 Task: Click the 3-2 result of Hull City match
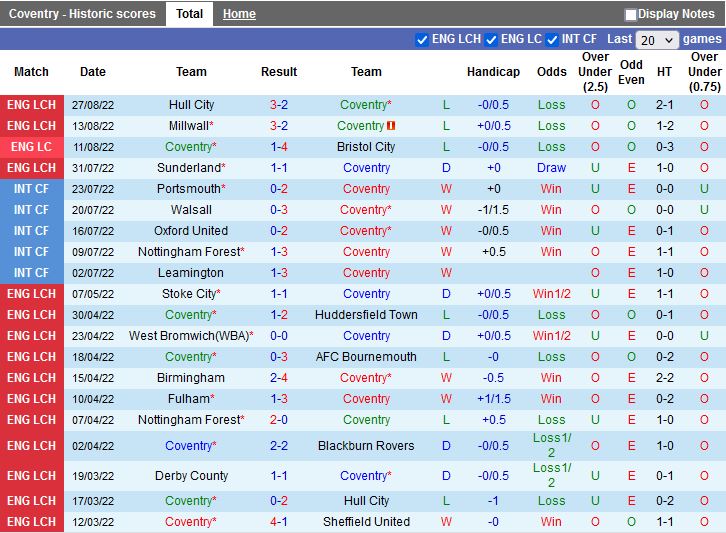[279, 105]
